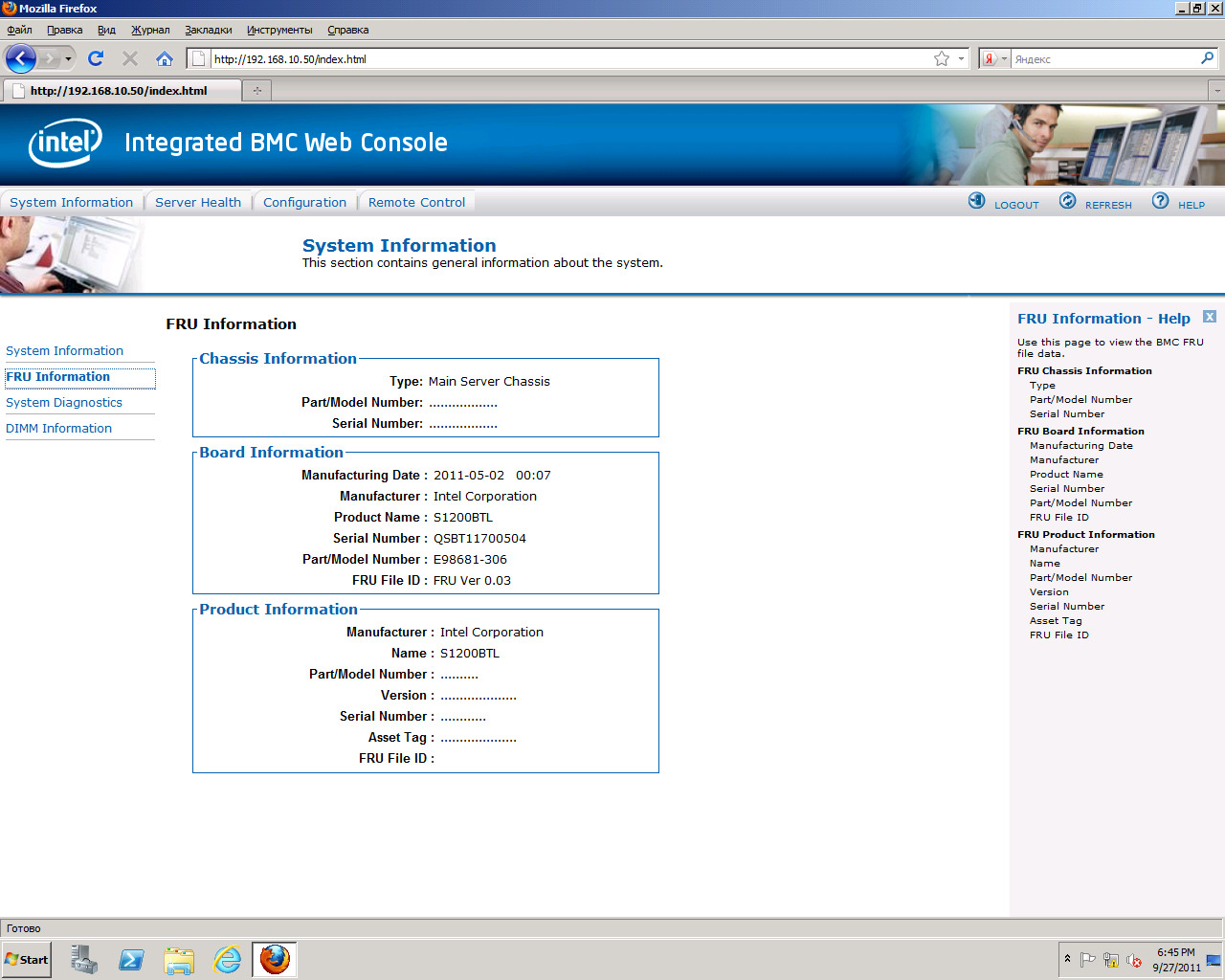Open the BMC Help question mark icon
This screenshot has height=980, width=1225.
pyautogui.click(x=1161, y=201)
